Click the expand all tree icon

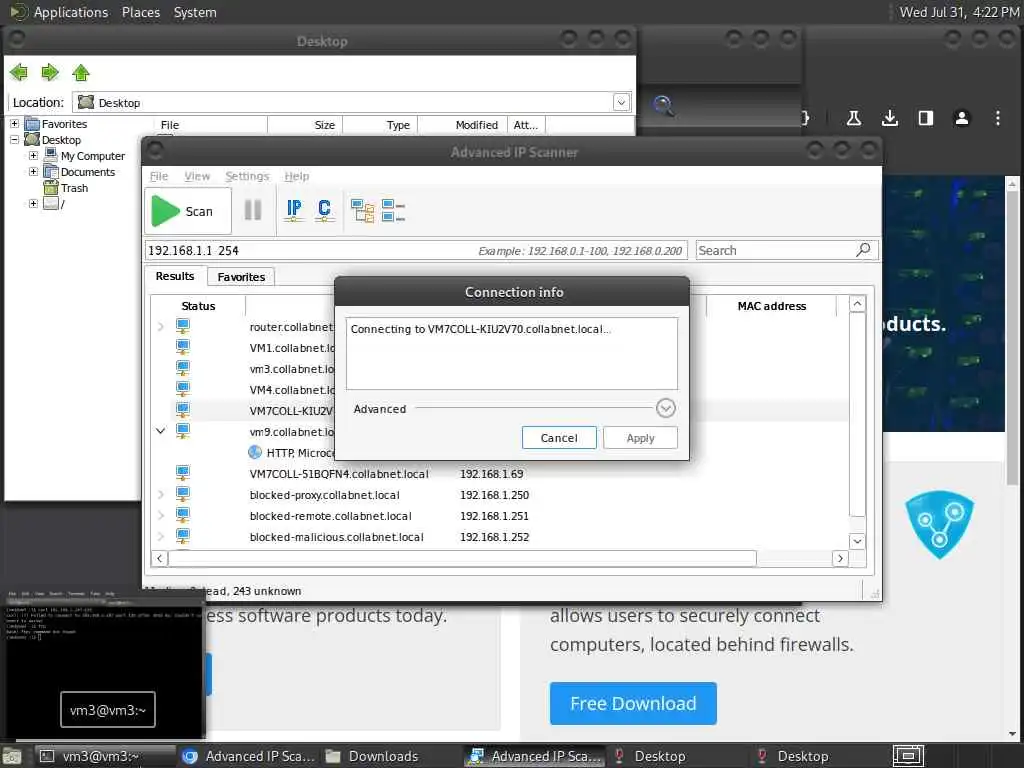click(x=362, y=211)
